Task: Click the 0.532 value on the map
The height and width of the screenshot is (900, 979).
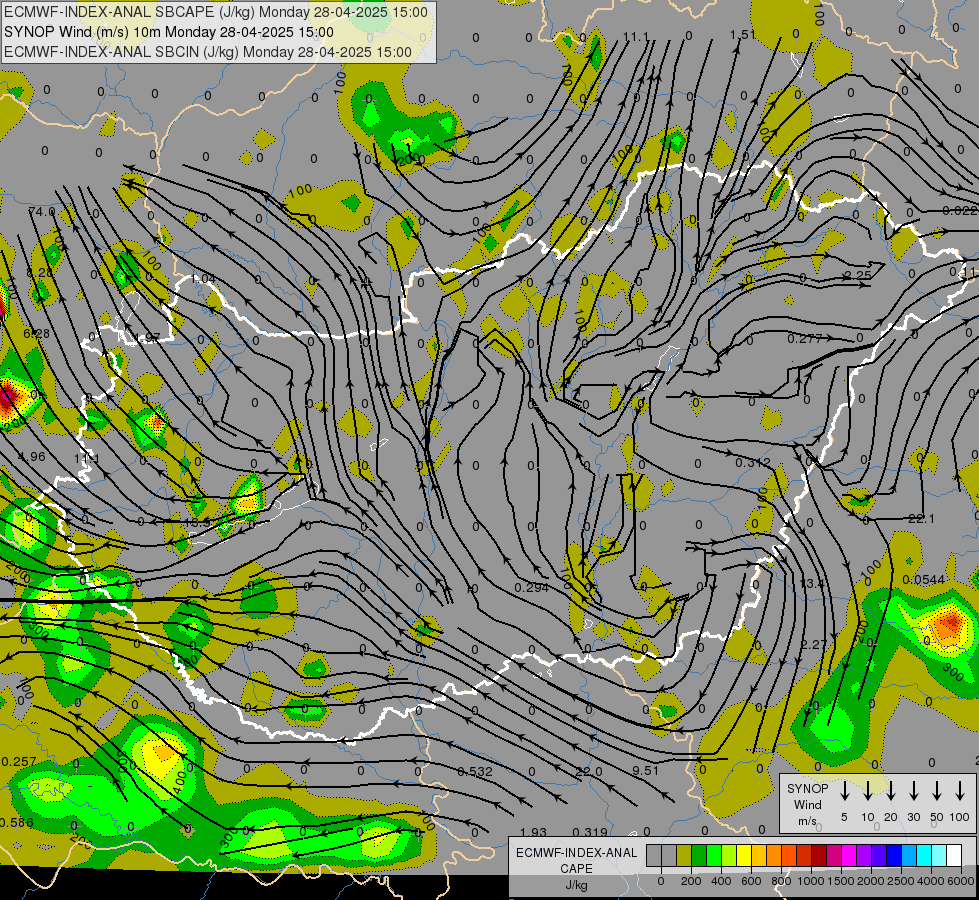Action: click(x=475, y=771)
